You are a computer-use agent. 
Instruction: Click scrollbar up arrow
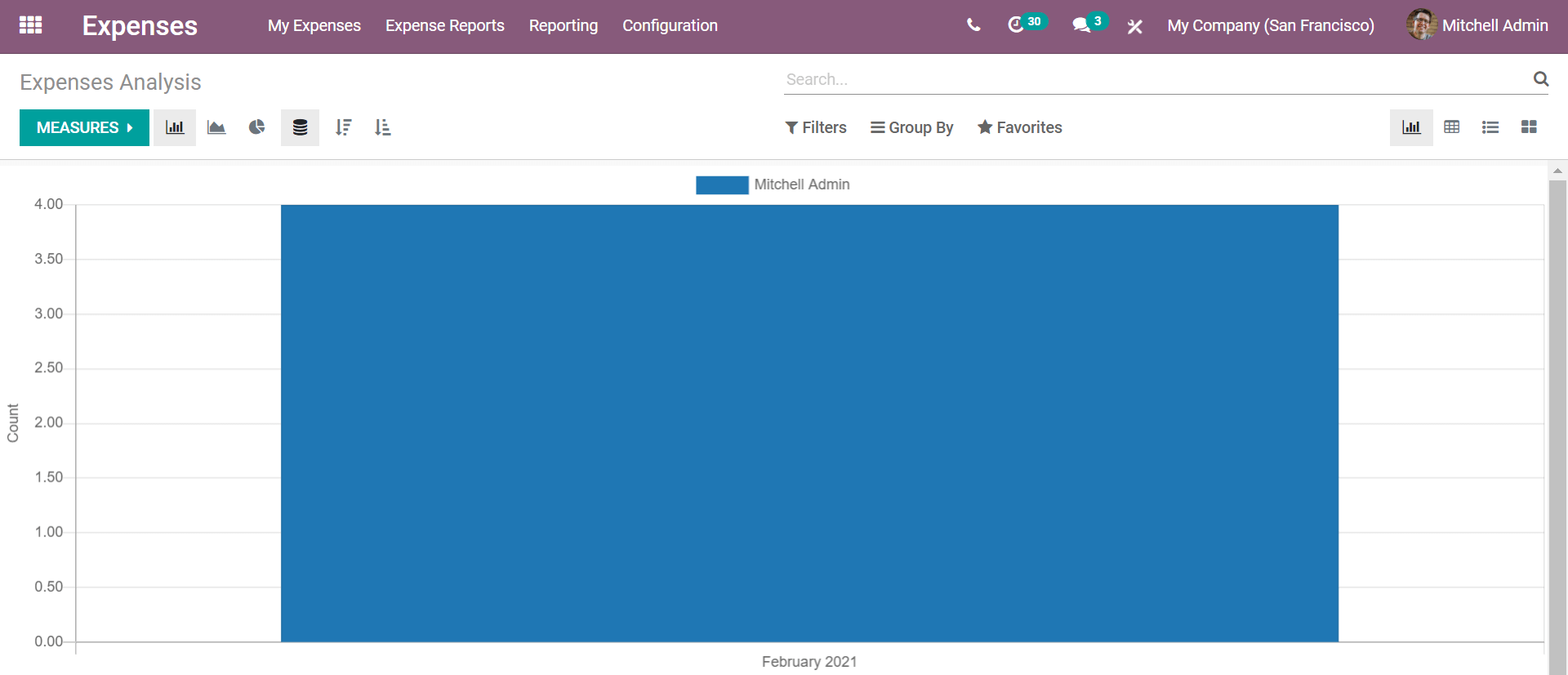[x=1557, y=171]
